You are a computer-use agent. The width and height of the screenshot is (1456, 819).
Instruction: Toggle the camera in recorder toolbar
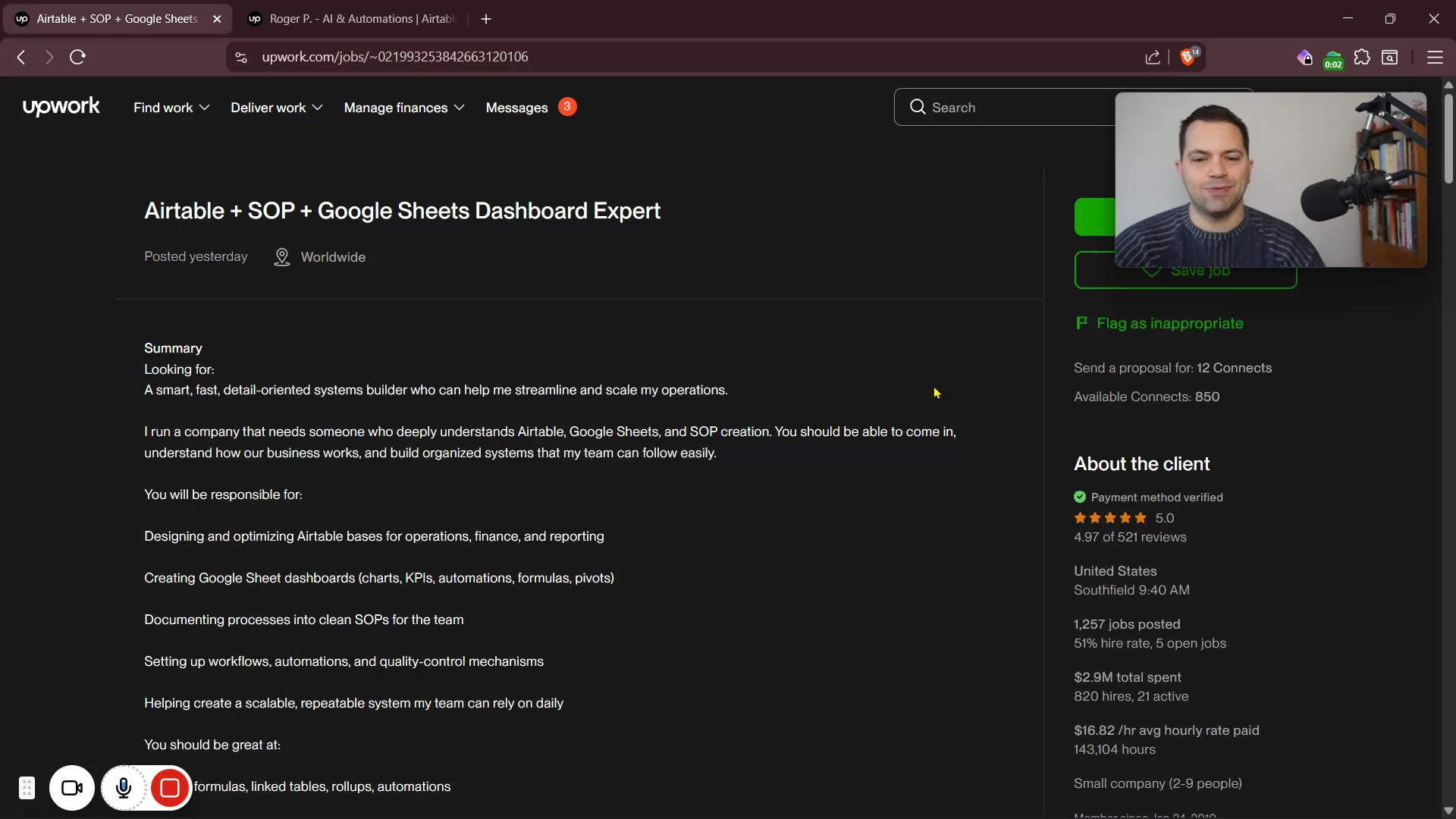[72, 788]
